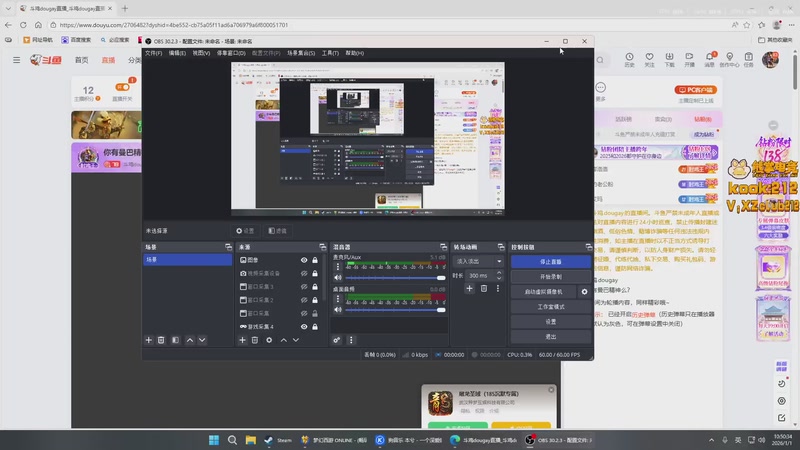Open the 视图(V) menu in OBS
Image resolution: width=800 pixels, height=450 pixels.
pos(201,53)
